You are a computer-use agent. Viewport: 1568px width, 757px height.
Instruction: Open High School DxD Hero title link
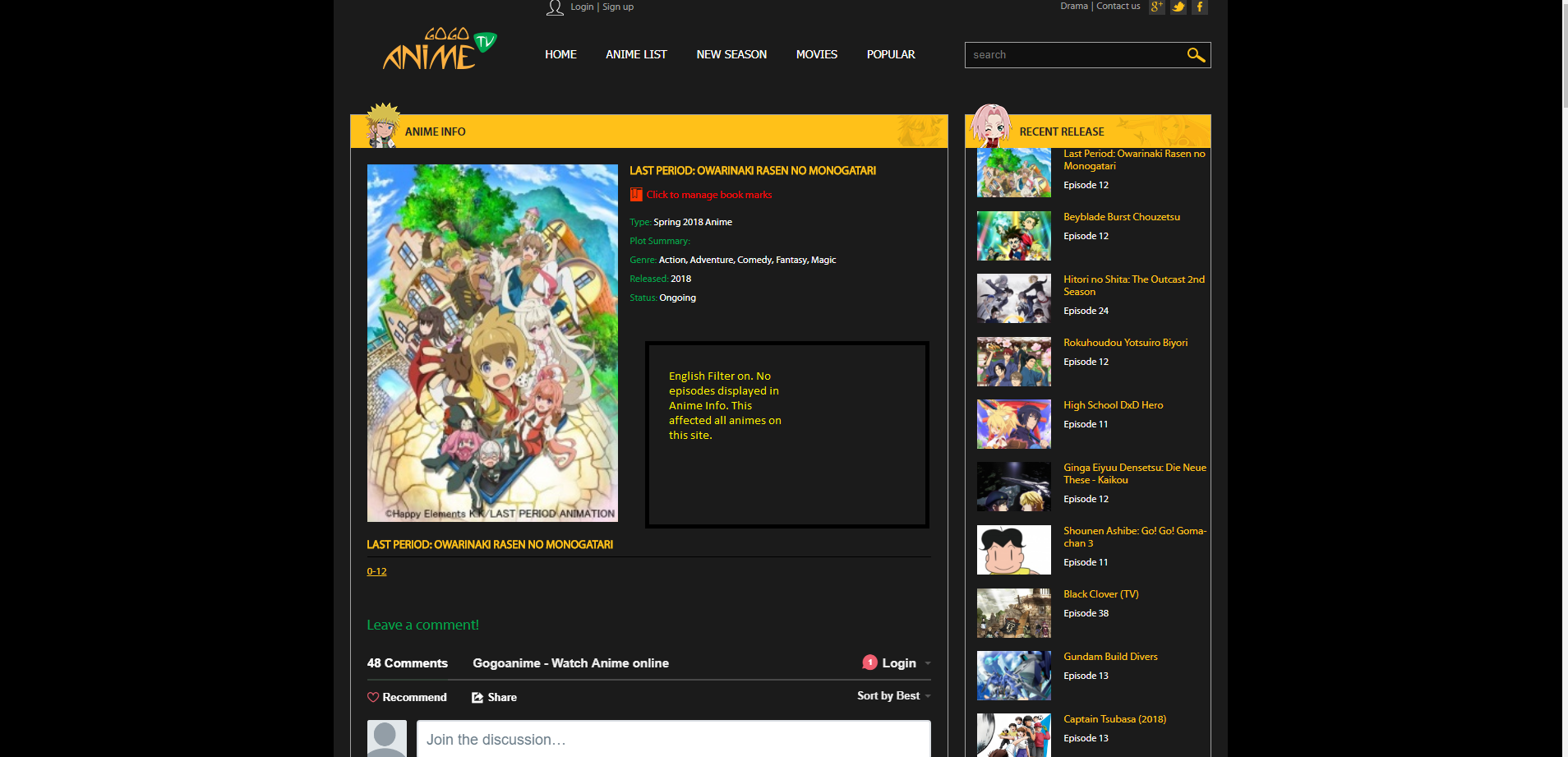1114,405
